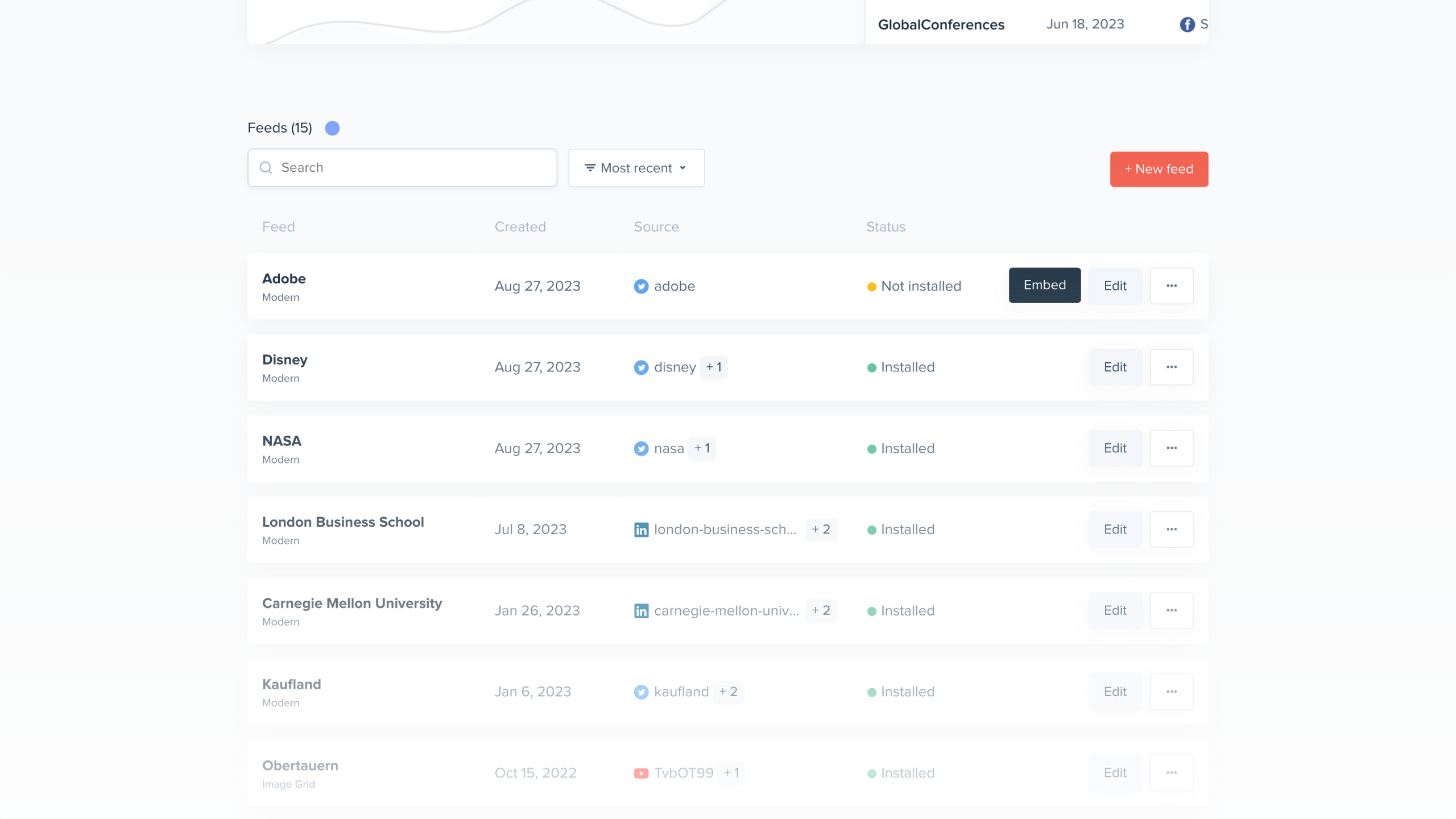Image resolution: width=1456 pixels, height=819 pixels.
Task: Click the Twitter icon beside adobe source
Action: tap(641, 286)
